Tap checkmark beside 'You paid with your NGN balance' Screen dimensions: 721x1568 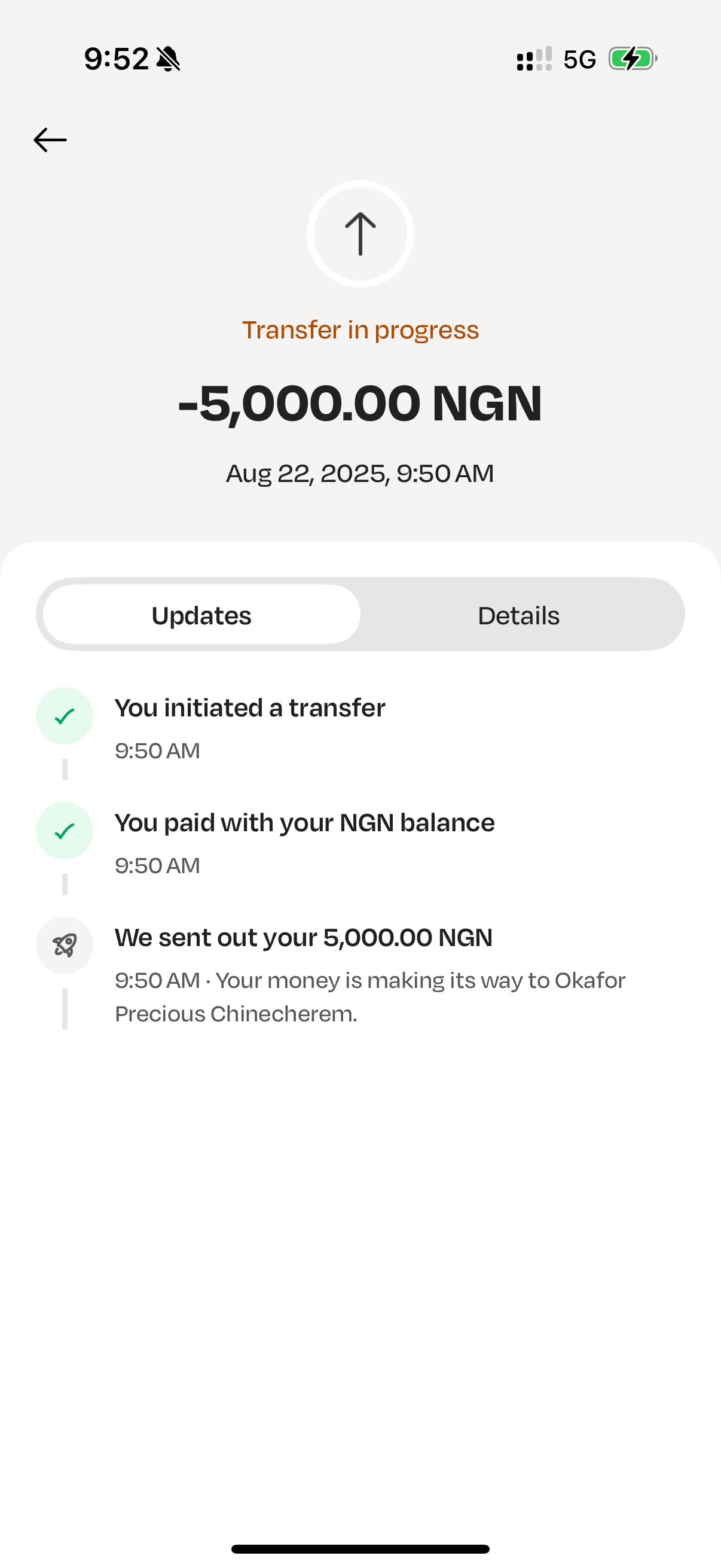(65, 831)
